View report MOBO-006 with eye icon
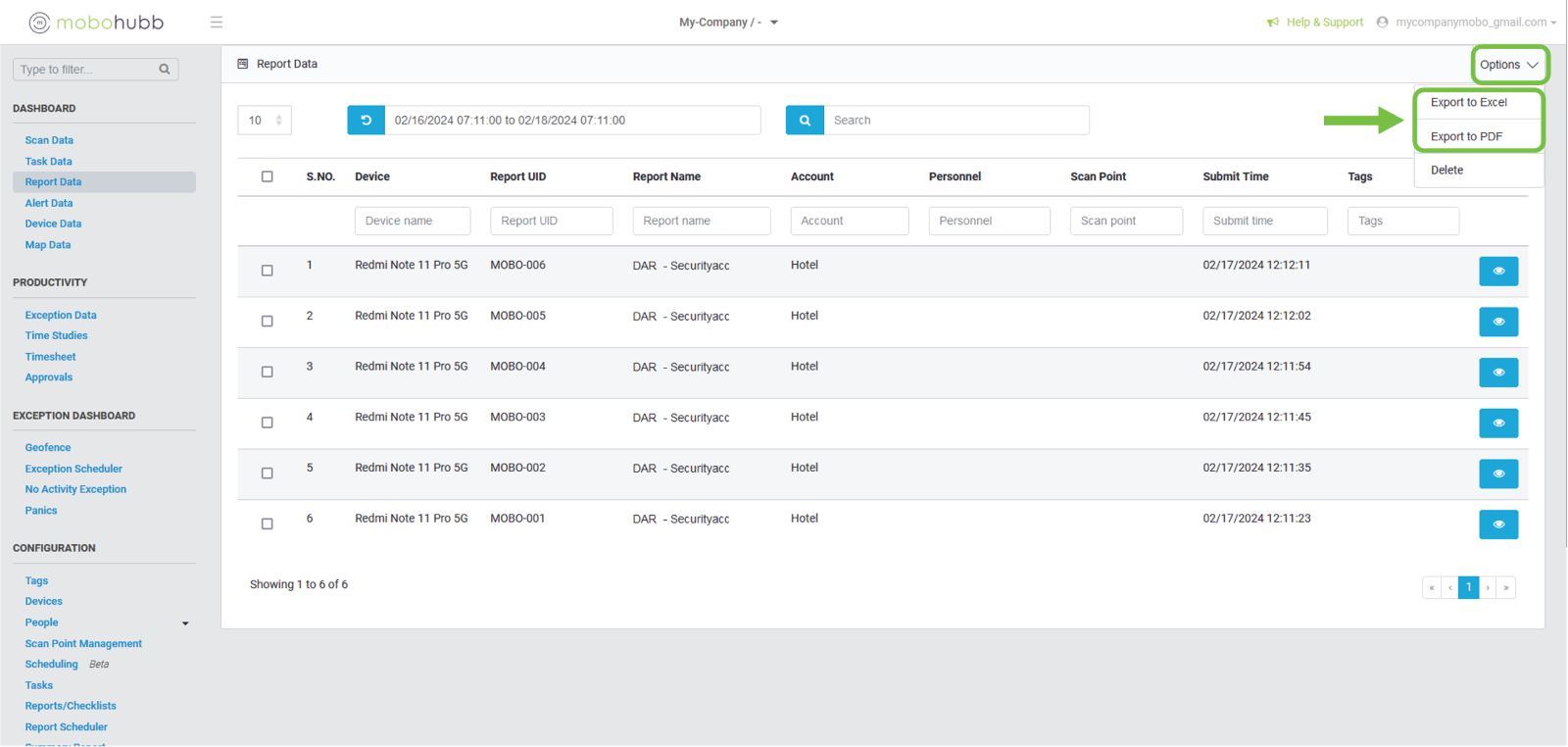The height and width of the screenshot is (747, 1568). pos(1497,272)
